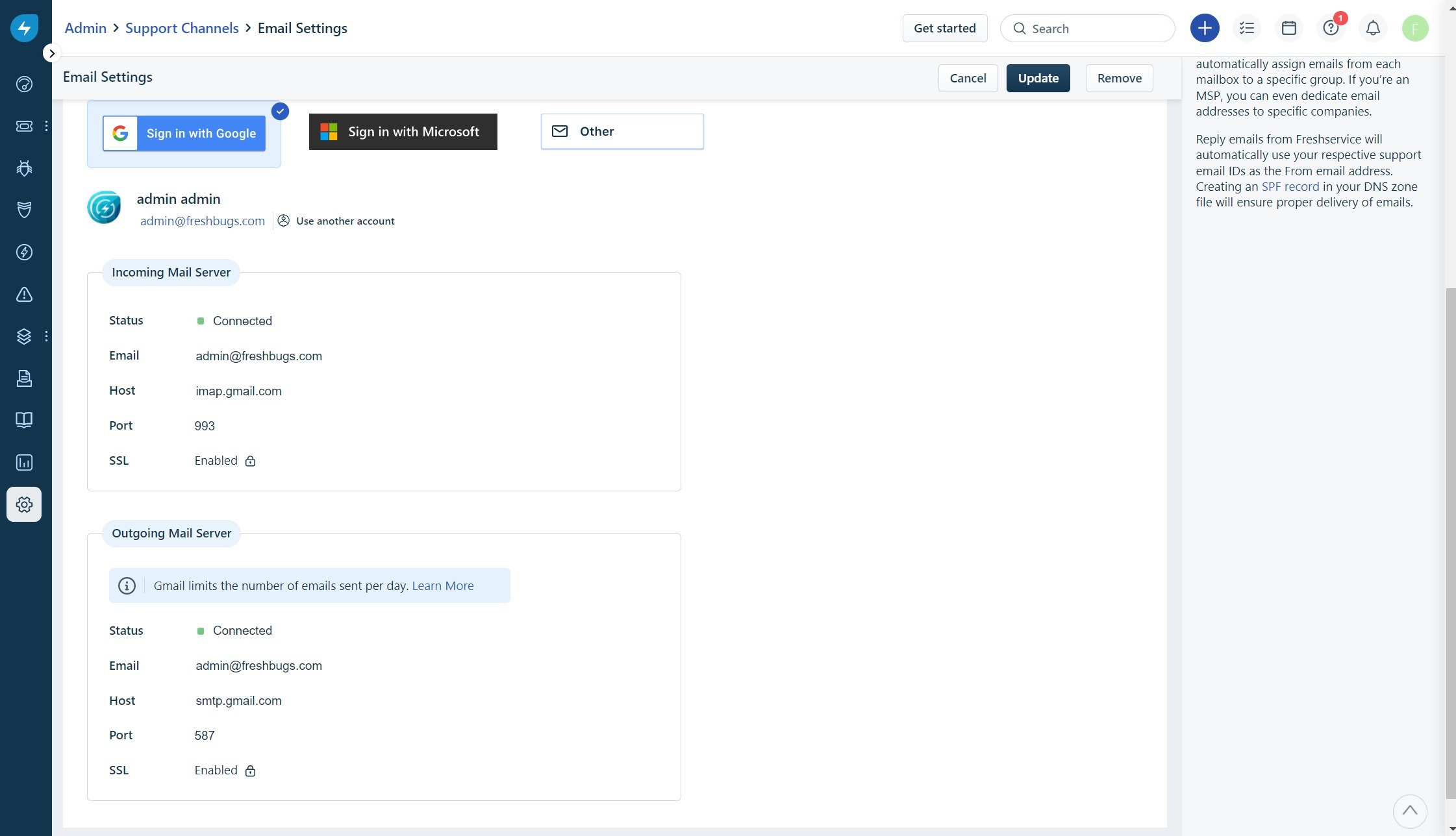
Task: Expand the collapsed sidebar with arrow button
Action: [x=52, y=53]
